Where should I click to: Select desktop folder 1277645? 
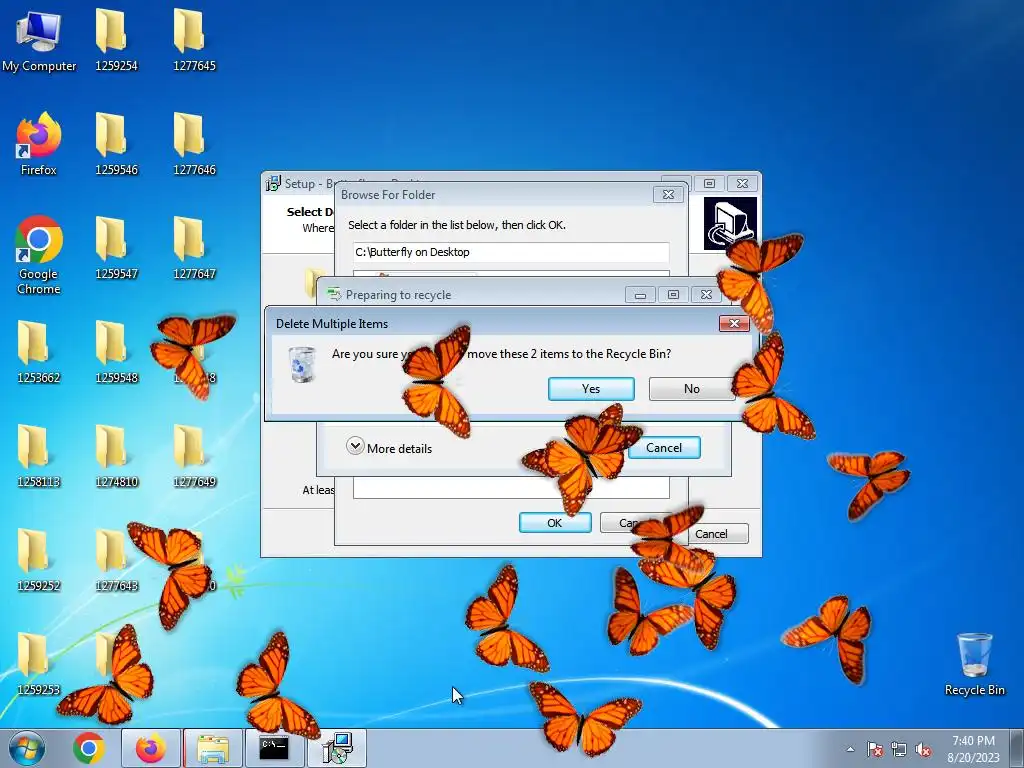coord(194,40)
